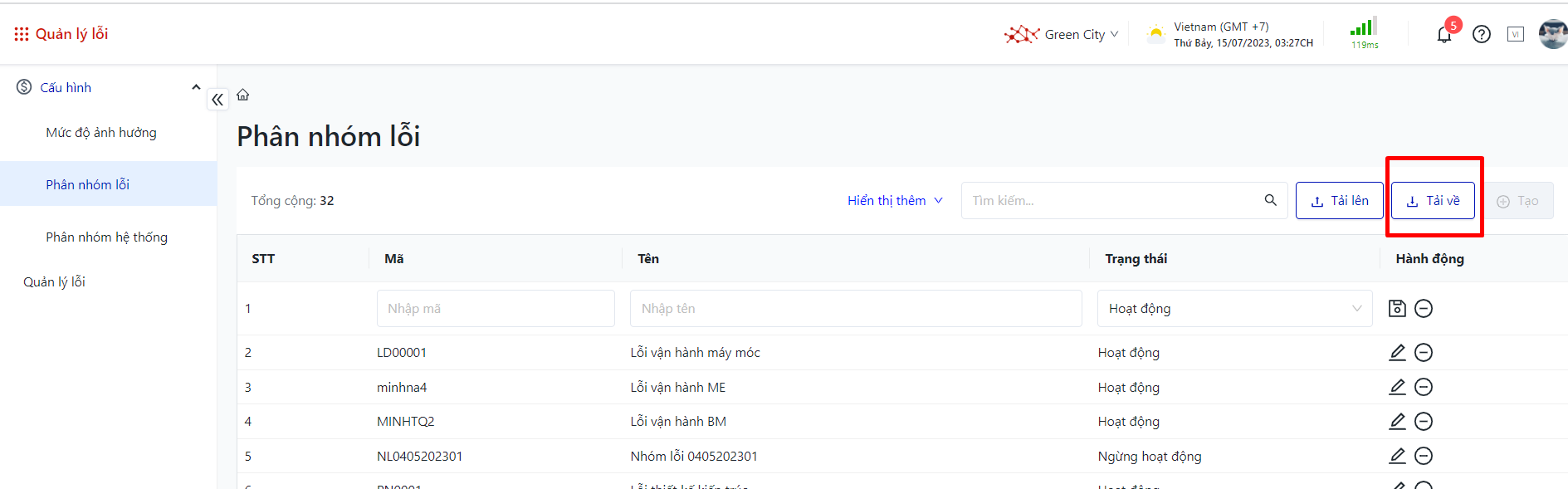The image size is (1568, 489).
Task: Select cell LD00001
Action: (x=402, y=353)
